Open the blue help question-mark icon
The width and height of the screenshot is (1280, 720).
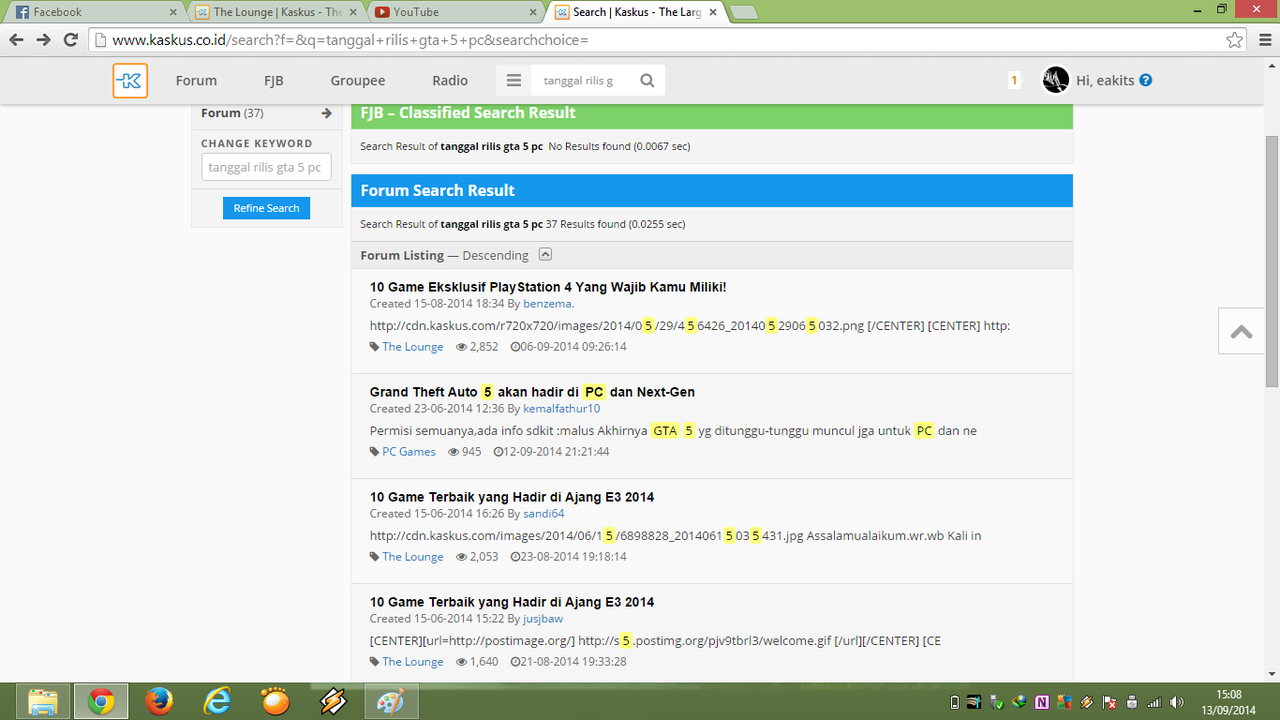[x=1146, y=80]
